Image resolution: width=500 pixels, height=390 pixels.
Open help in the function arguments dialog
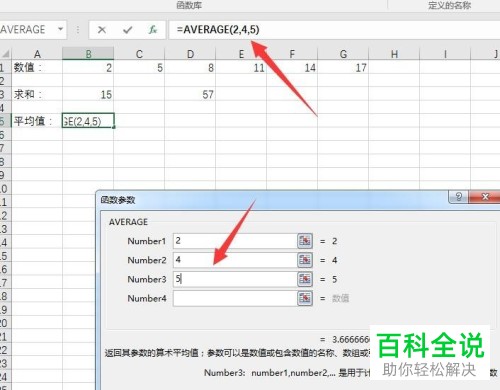(459, 197)
